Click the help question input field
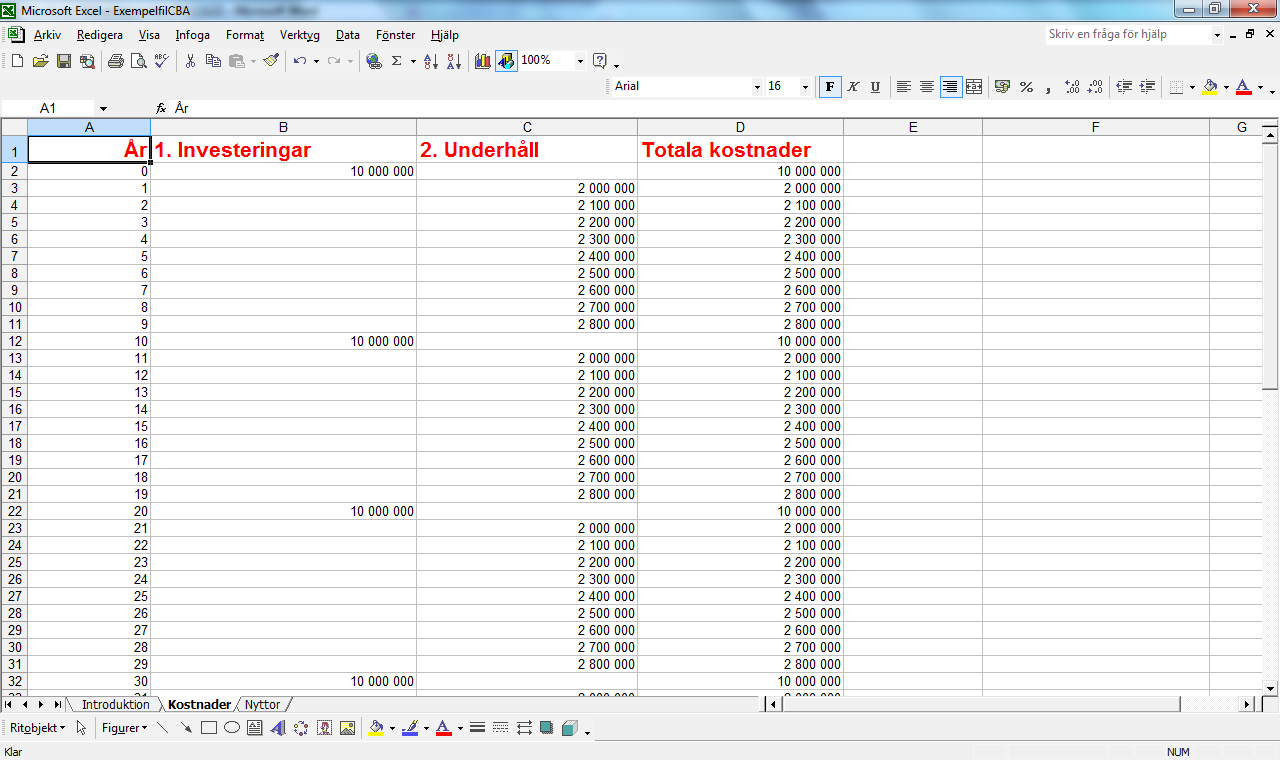The height and width of the screenshot is (760, 1280). [1128, 34]
